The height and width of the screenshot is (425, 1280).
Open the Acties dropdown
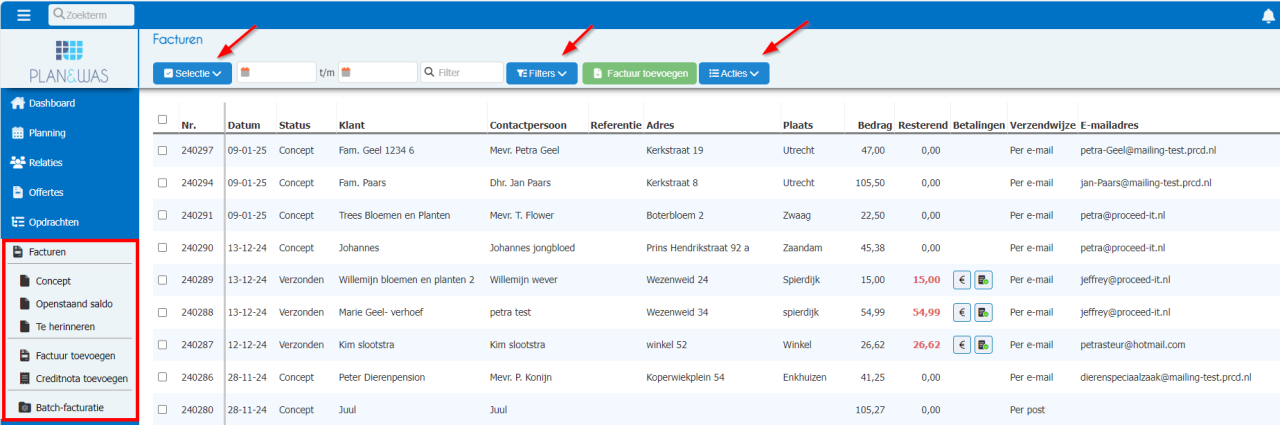734,73
